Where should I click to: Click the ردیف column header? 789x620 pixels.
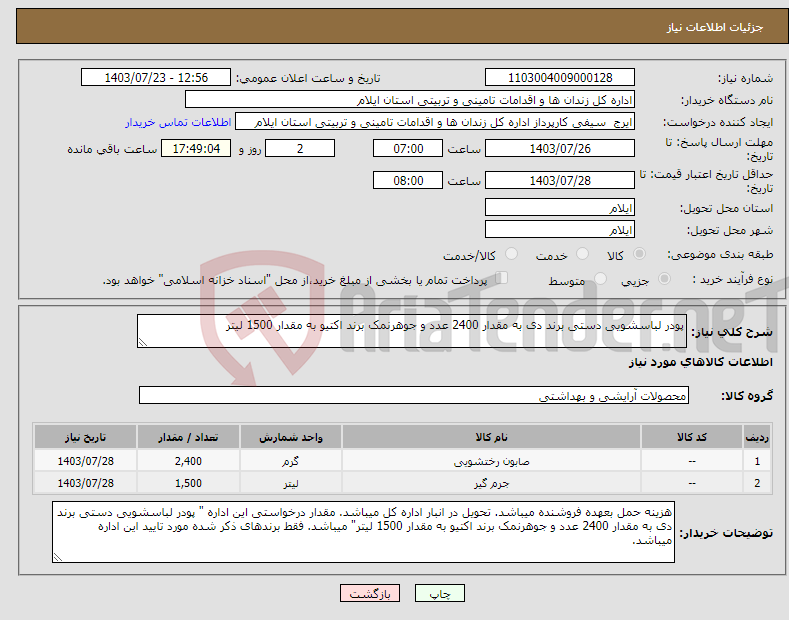757,437
